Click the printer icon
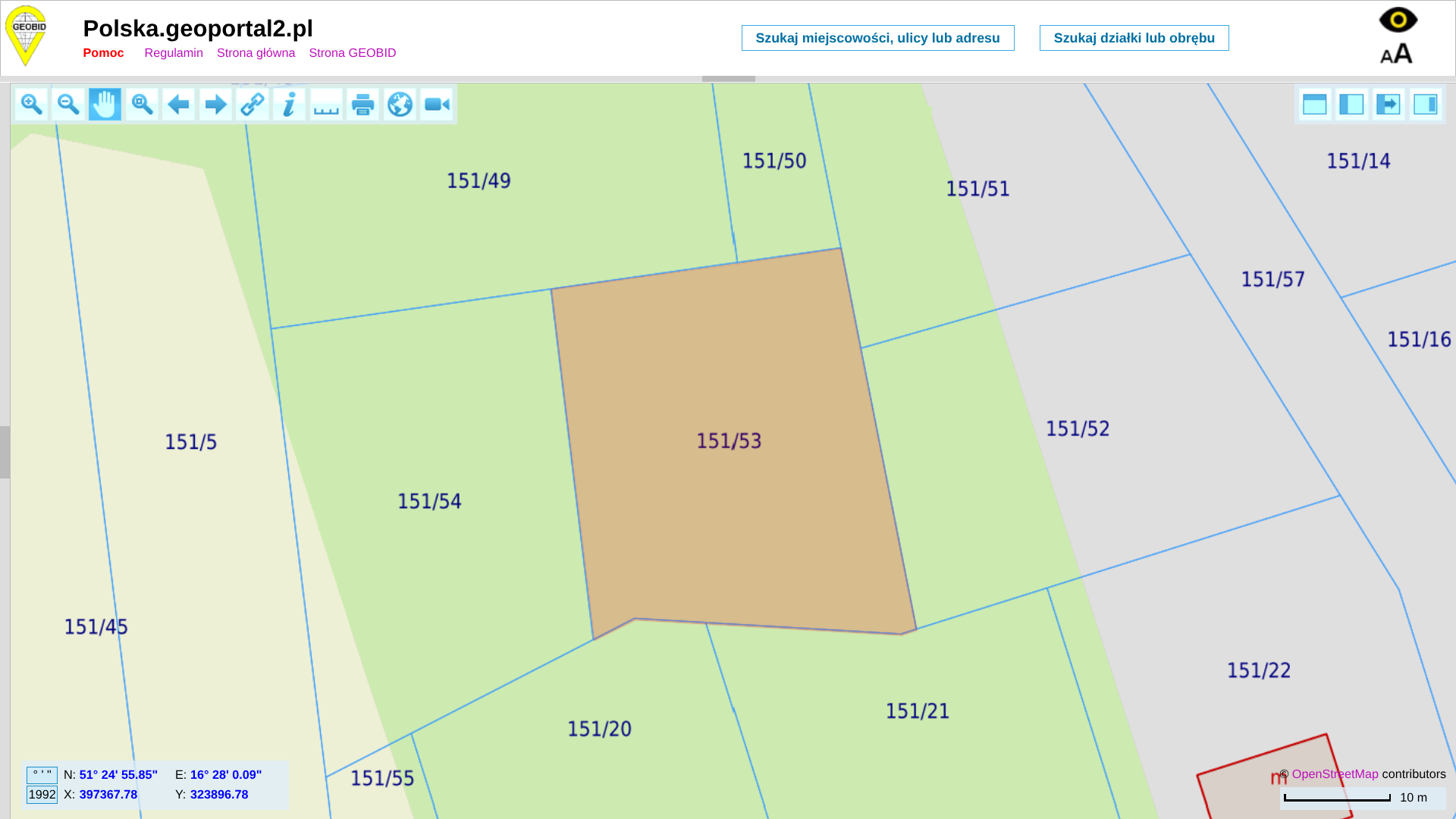 (x=363, y=104)
